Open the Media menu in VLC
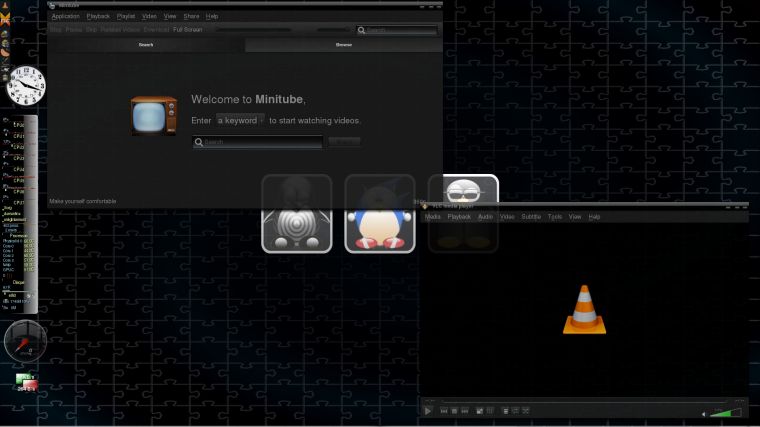The image size is (760, 427). pyautogui.click(x=432, y=217)
